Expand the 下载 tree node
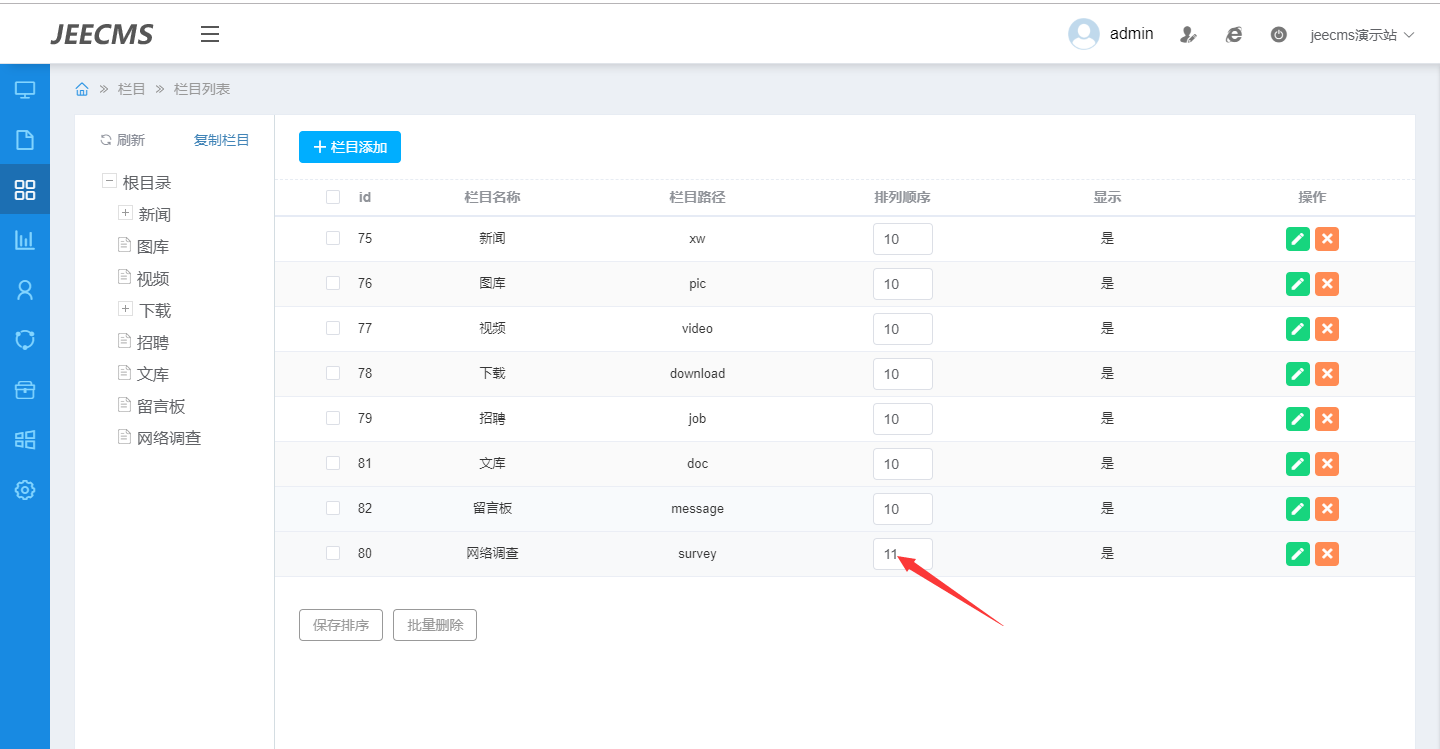This screenshot has height=749, width=1440. point(125,309)
